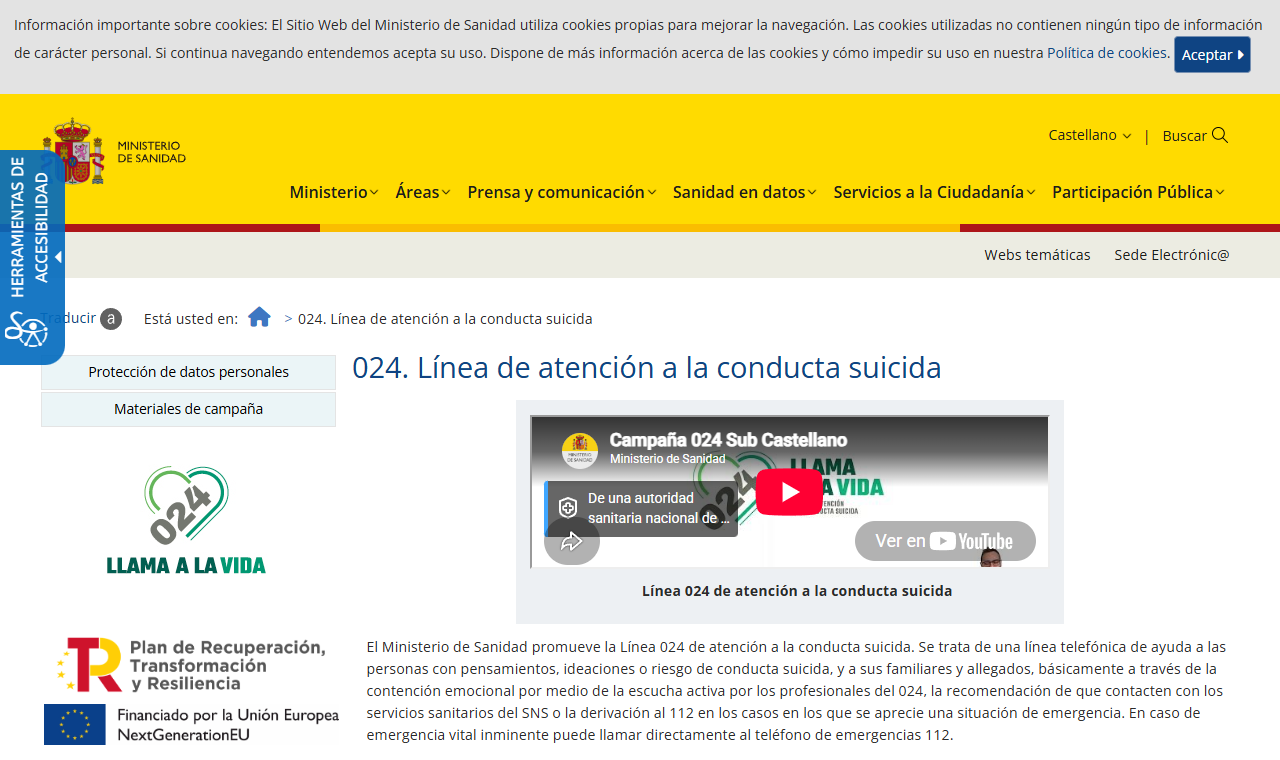Click the accessibility tools figure icon
This screenshot has width=1280, height=760.
click(x=26, y=328)
